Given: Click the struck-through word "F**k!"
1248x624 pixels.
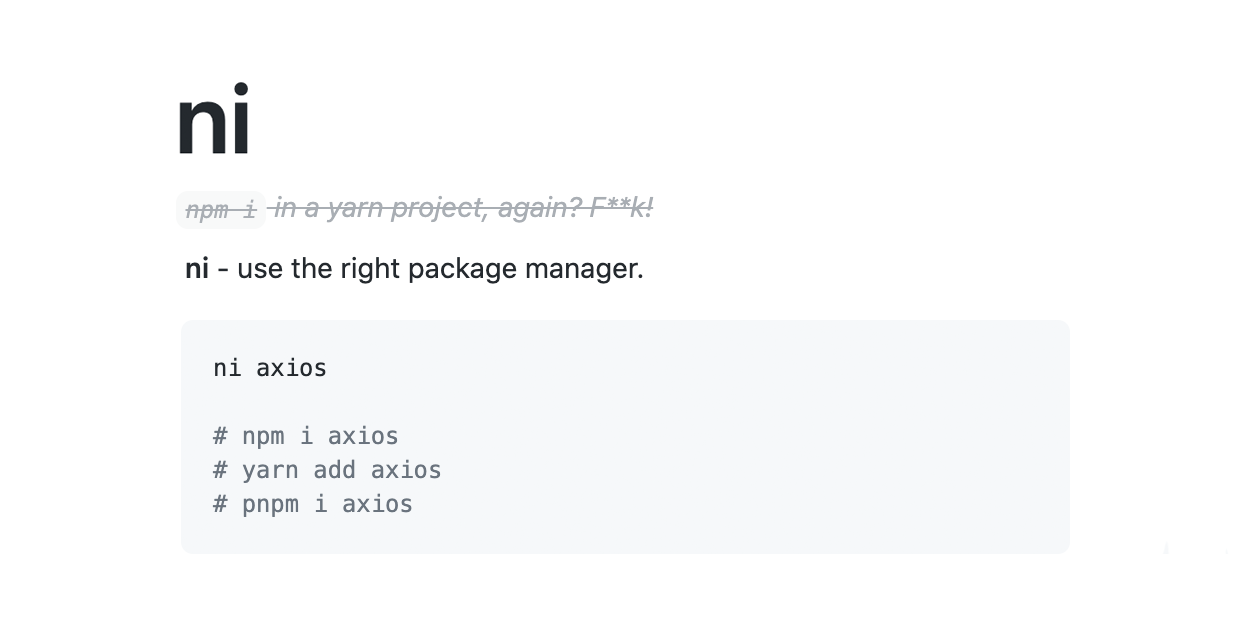Looking at the screenshot, I should coord(621,208).
